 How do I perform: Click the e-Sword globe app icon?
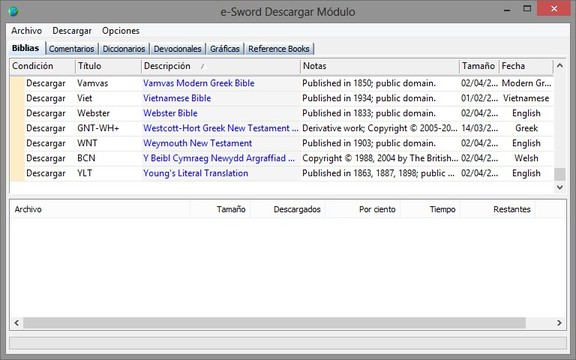click(13, 11)
